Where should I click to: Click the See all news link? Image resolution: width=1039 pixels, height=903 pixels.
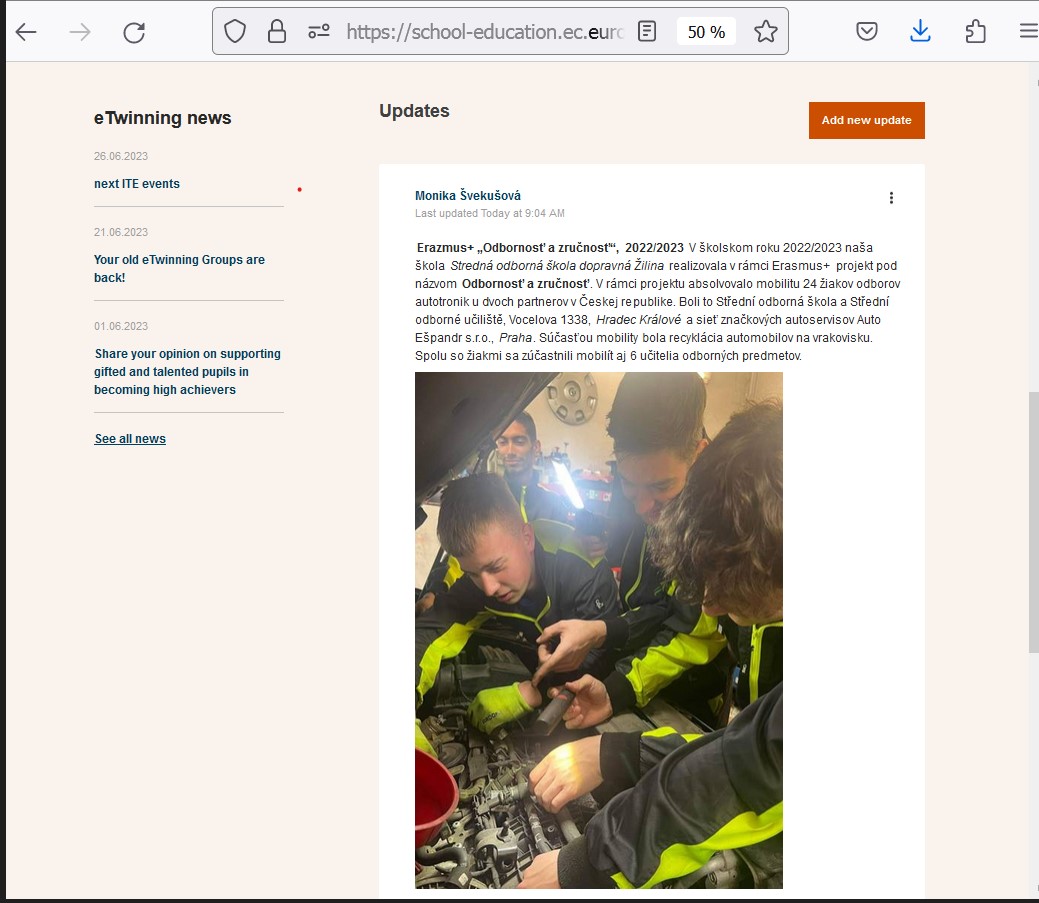pos(130,439)
